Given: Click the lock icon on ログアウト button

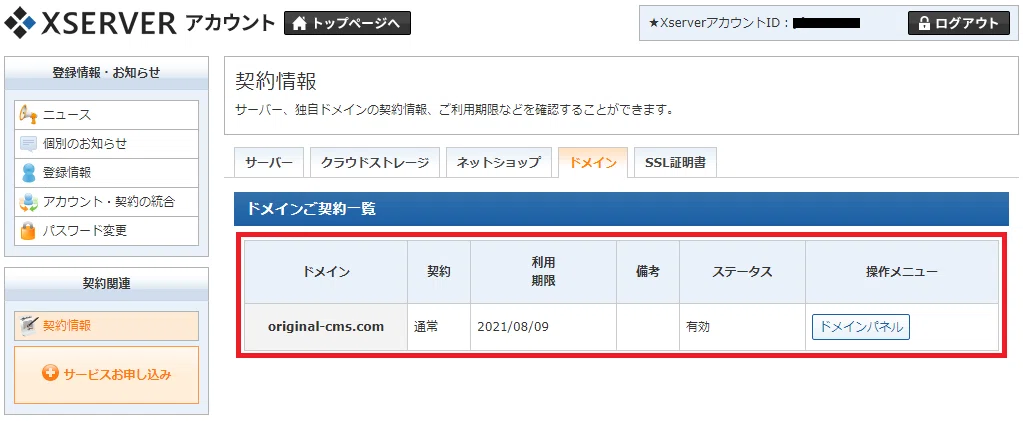Looking at the screenshot, I should (x=924, y=23).
